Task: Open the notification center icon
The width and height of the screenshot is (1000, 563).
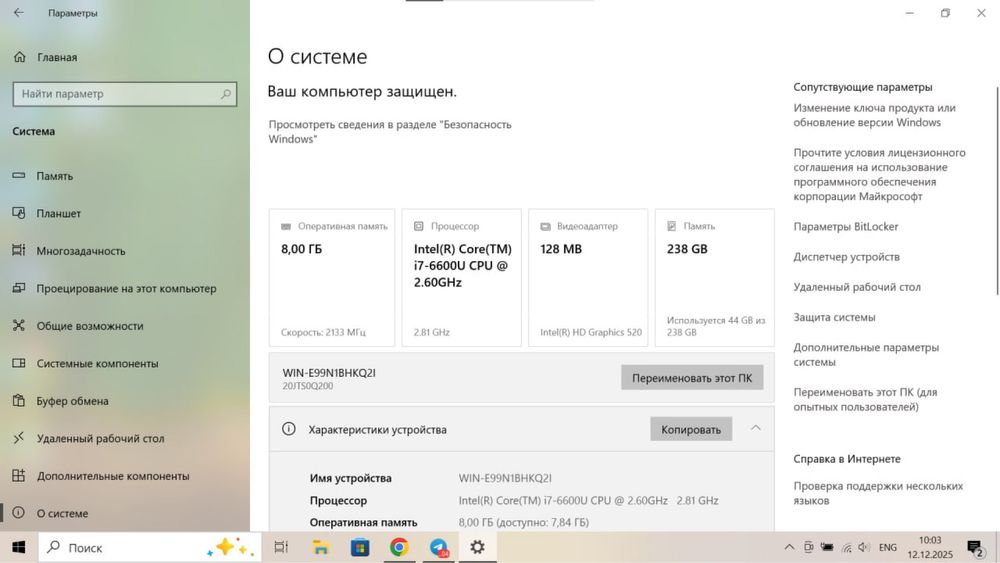Action: 975,548
